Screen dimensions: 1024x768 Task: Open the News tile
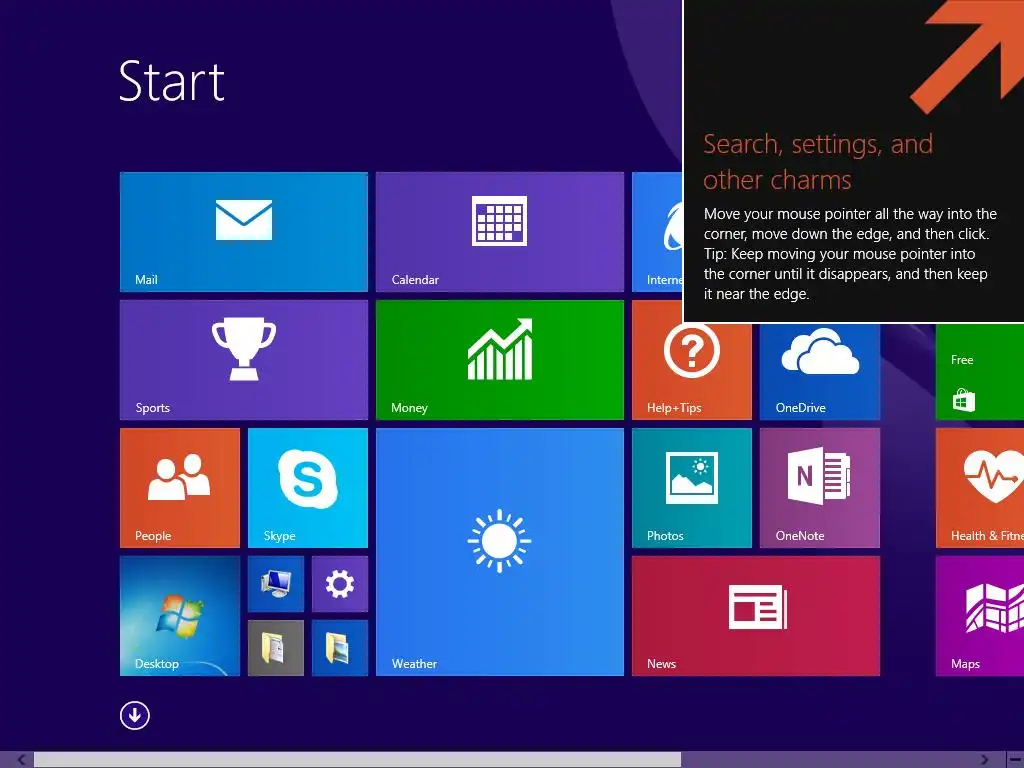coord(756,616)
